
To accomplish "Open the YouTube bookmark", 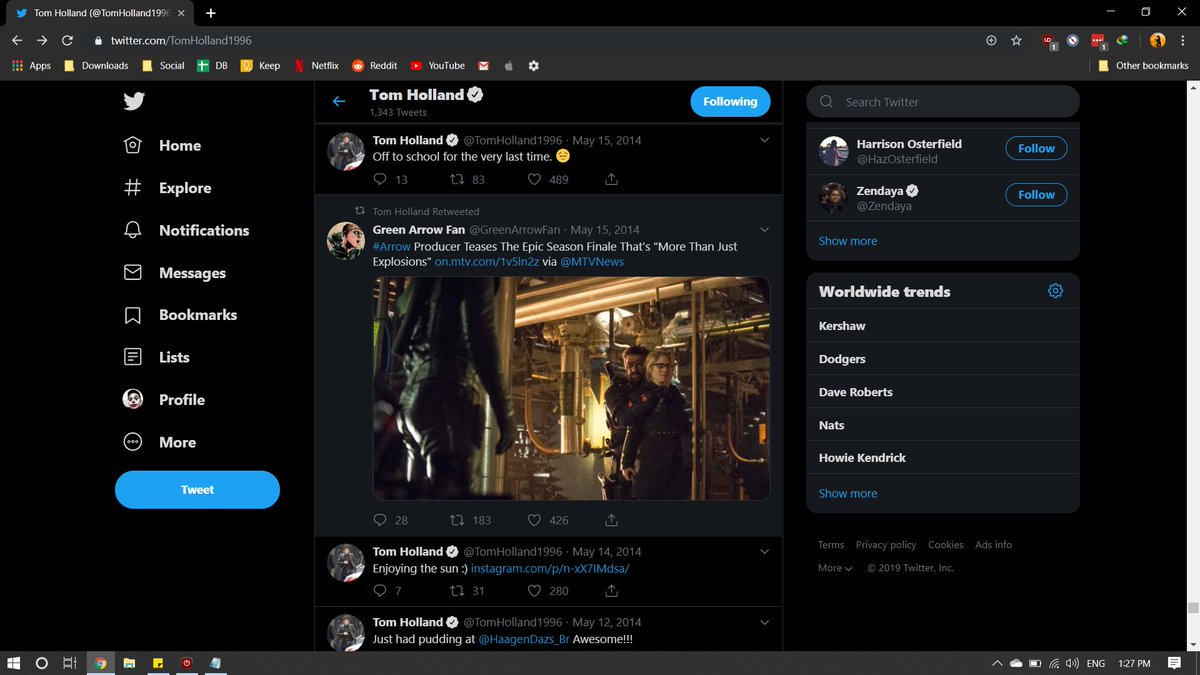I will [x=437, y=65].
